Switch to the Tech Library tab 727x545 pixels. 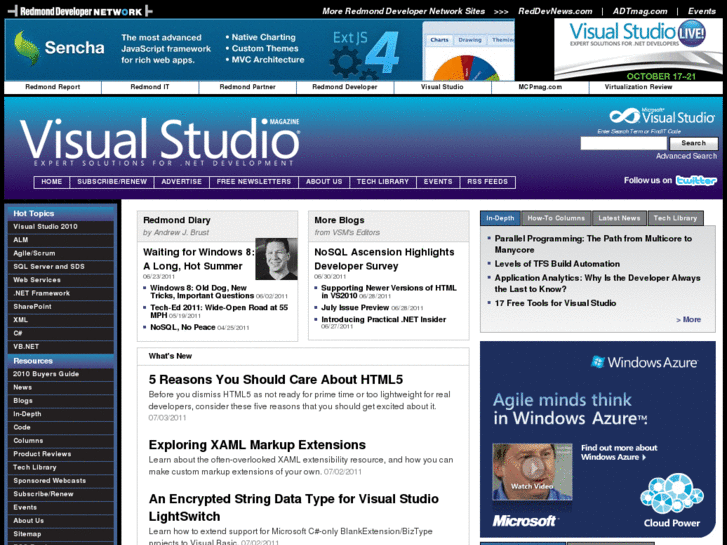[675, 218]
